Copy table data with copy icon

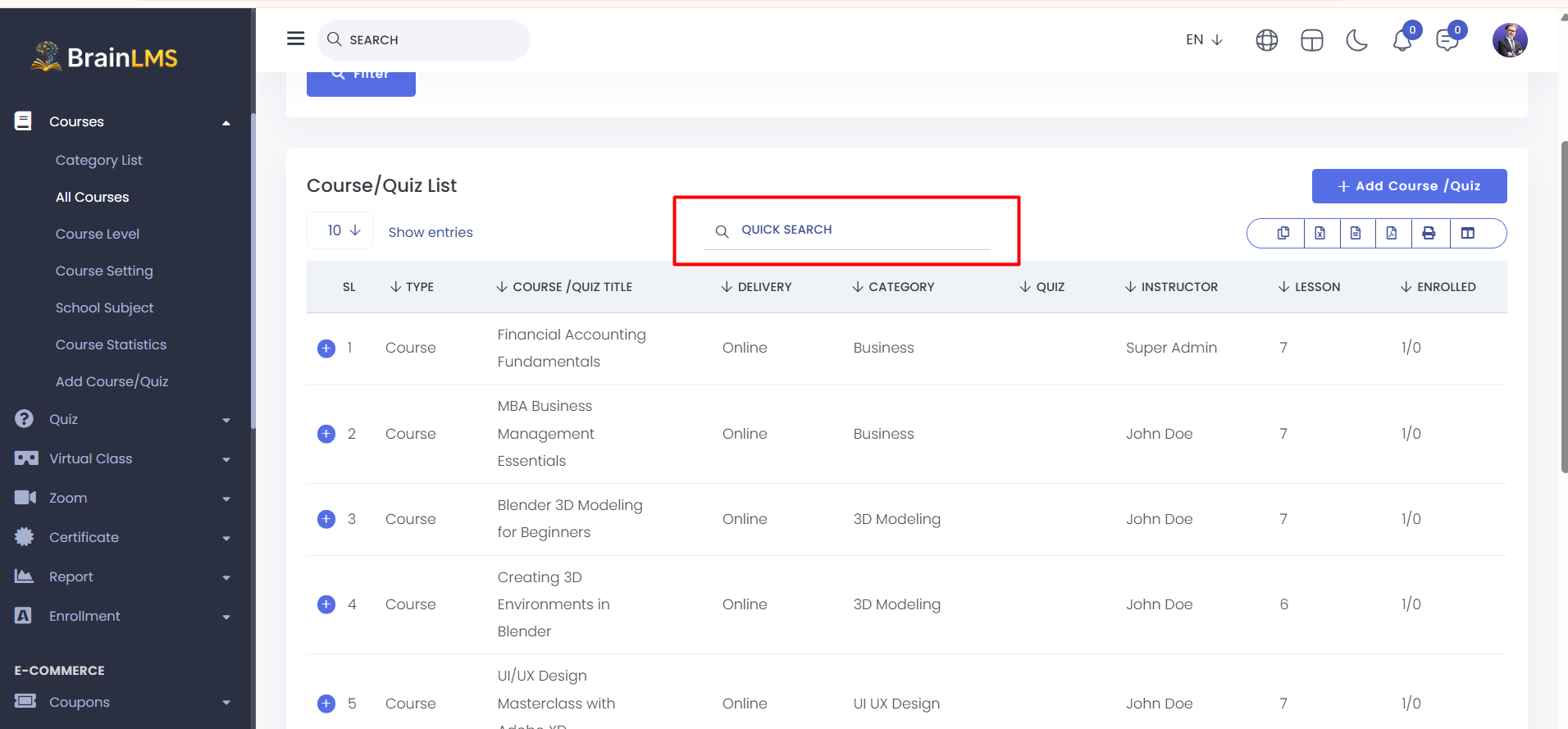1283,233
